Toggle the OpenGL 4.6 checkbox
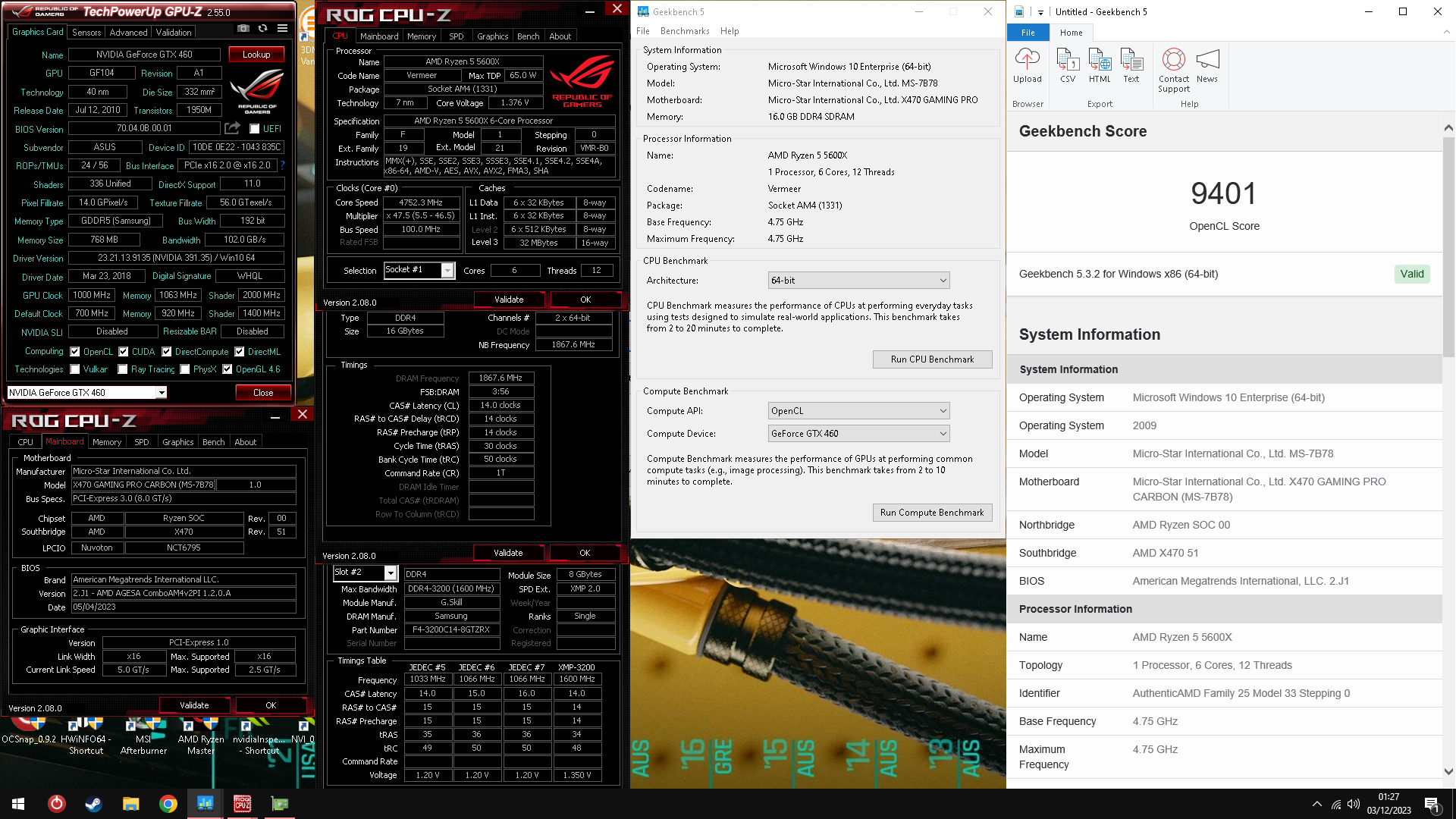 [x=227, y=369]
